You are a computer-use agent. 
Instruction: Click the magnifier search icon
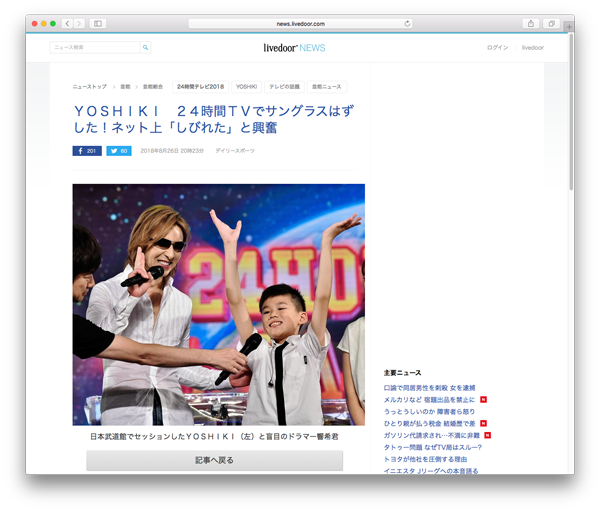click(x=145, y=47)
